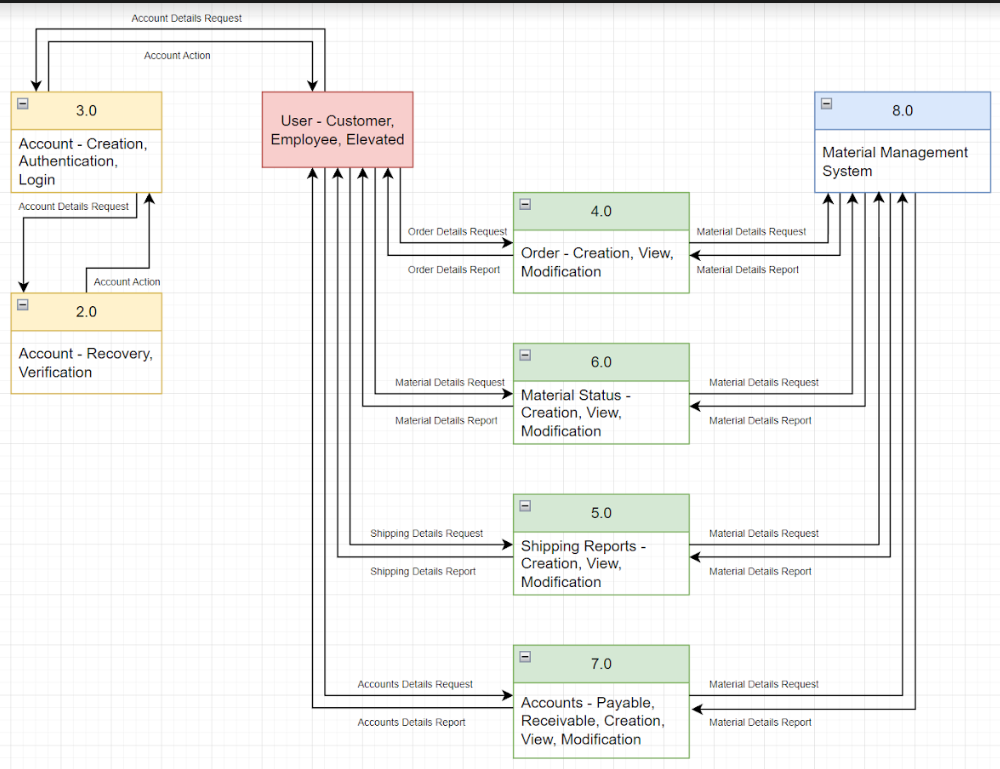Collapse process 6.0 using its minus icon
The width and height of the screenshot is (1000, 769).
(x=525, y=353)
